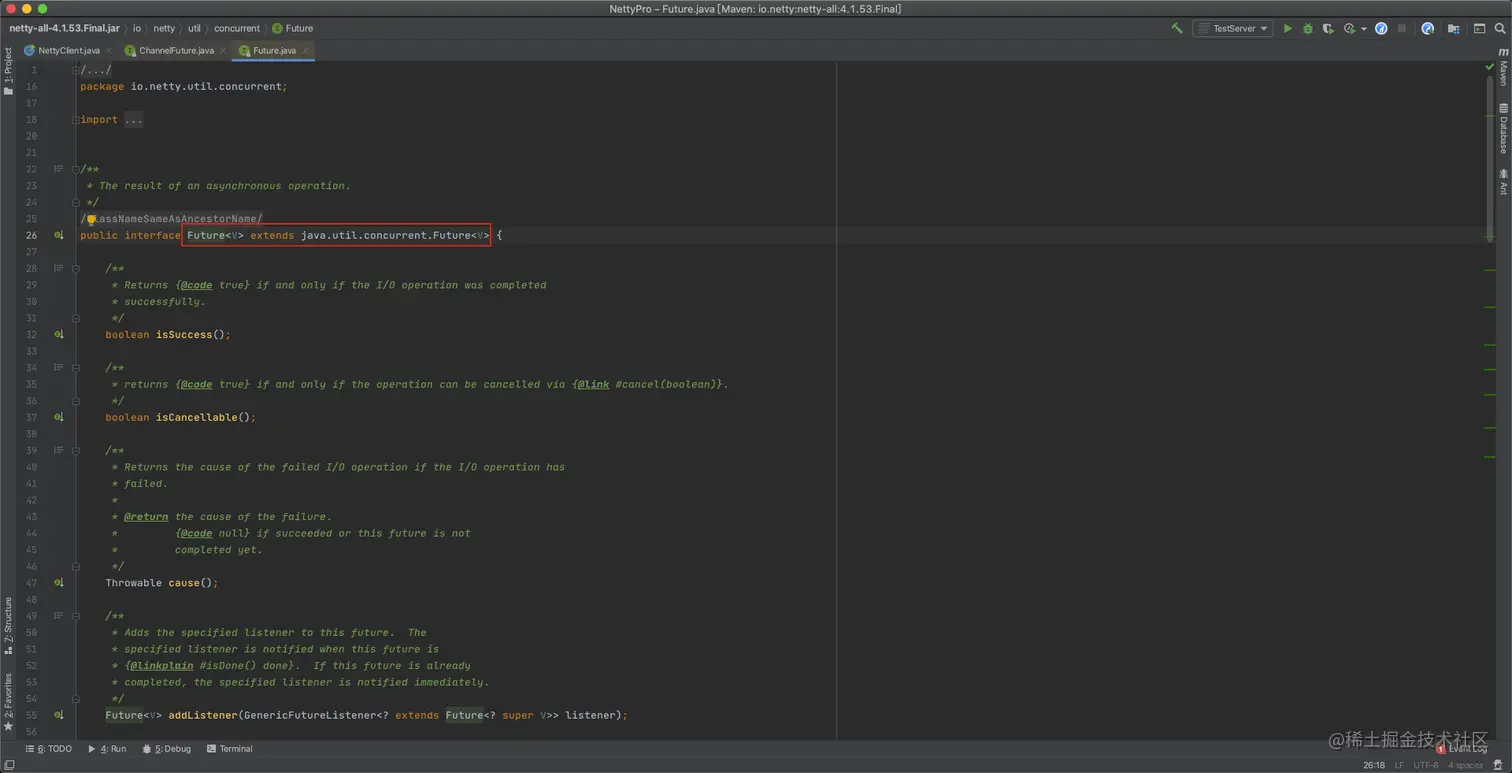Screen dimensions: 1512x773
Task: Expand the profiler options arrow
Action: pos(1363,29)
